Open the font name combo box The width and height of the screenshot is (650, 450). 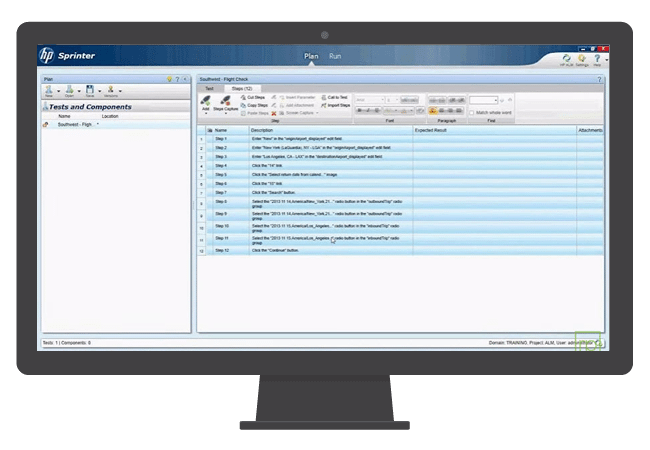[x=370, y=100]
